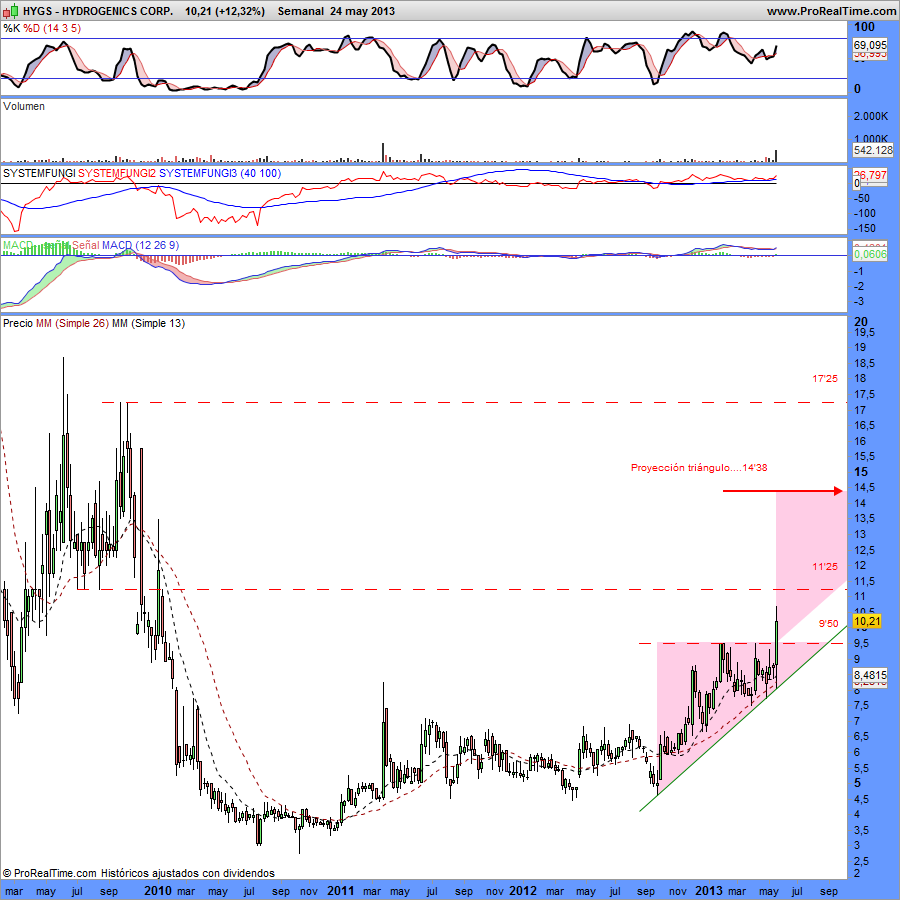Viewport: 900px width, 900px height.
Task: Click the 2012 year on time axis
Action: pyautogui.click(x=523, y=890)
